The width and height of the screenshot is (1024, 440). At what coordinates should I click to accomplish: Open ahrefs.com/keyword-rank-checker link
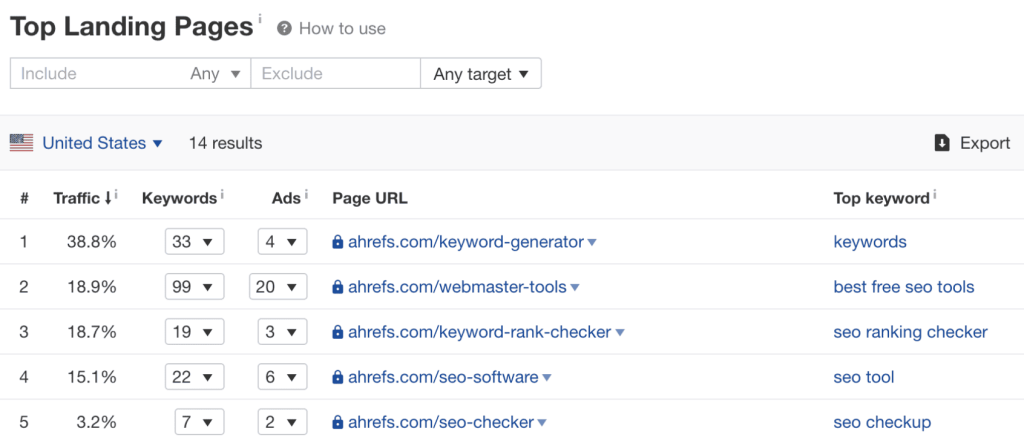479,332
